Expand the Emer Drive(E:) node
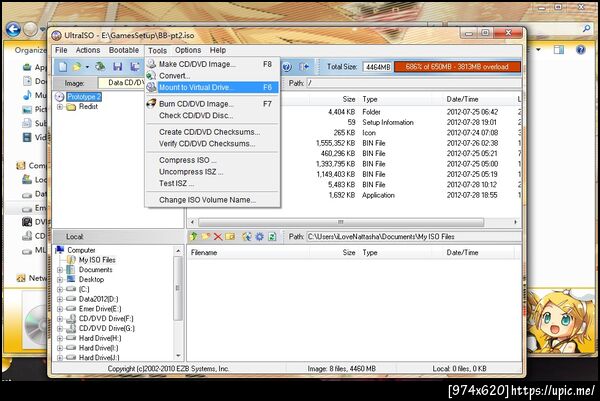 tap(60, 309)
